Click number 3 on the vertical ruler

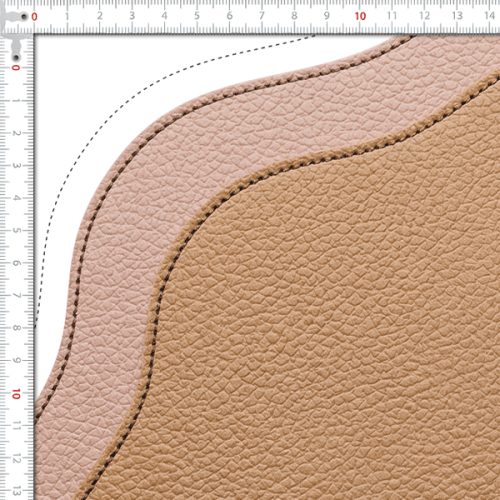(16, 165)
